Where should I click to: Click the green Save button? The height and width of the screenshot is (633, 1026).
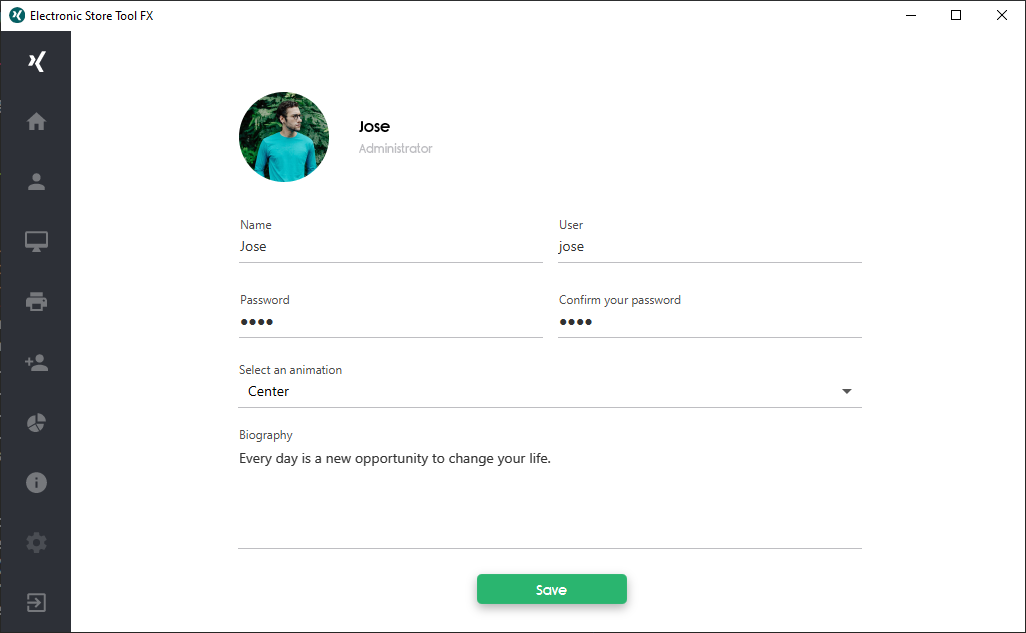pyautogui.click(x=552, y=589)
